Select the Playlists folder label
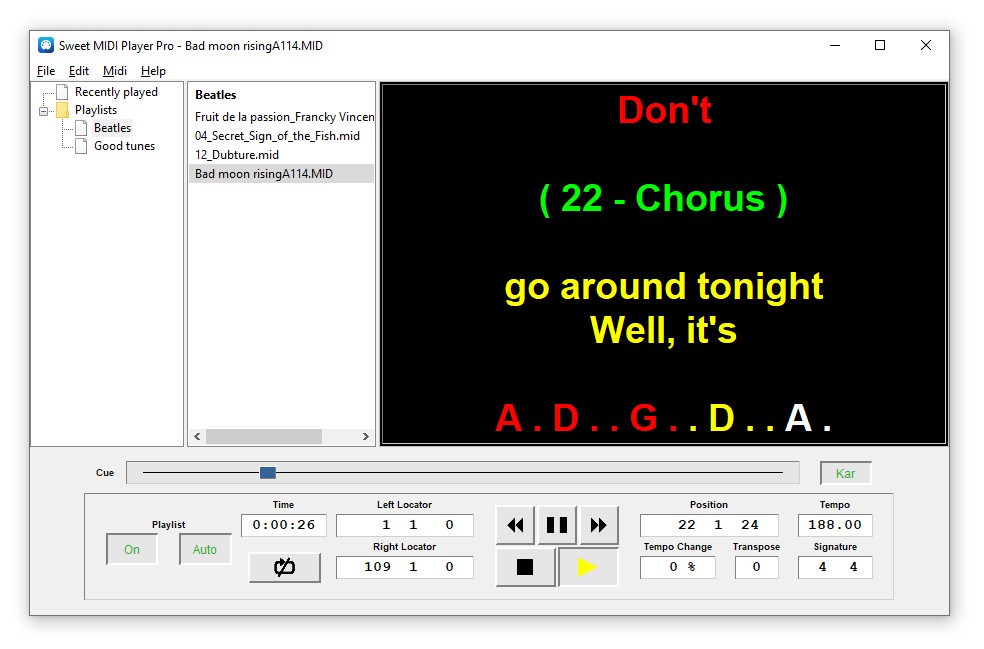This screenshot has height=649, width=984. (96, 110)
